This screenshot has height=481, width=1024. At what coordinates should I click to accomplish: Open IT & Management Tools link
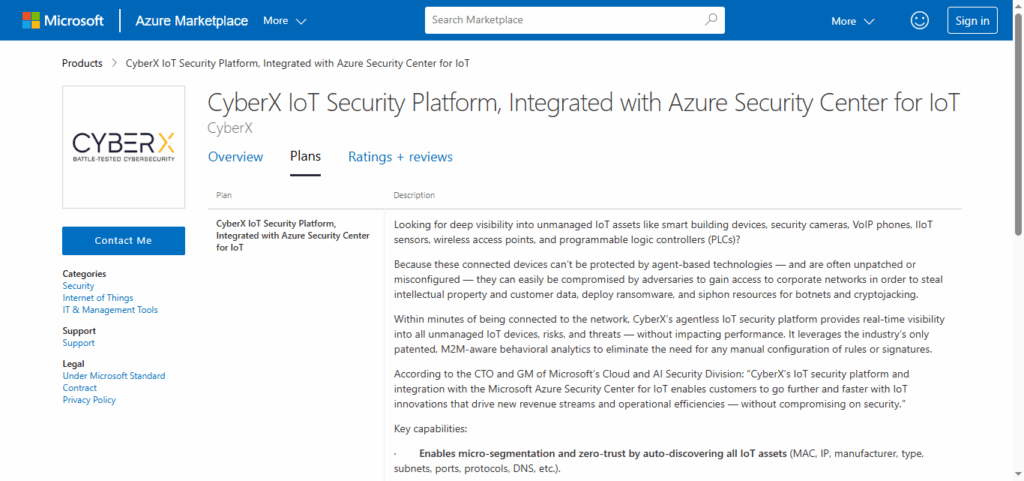(110, 309)
